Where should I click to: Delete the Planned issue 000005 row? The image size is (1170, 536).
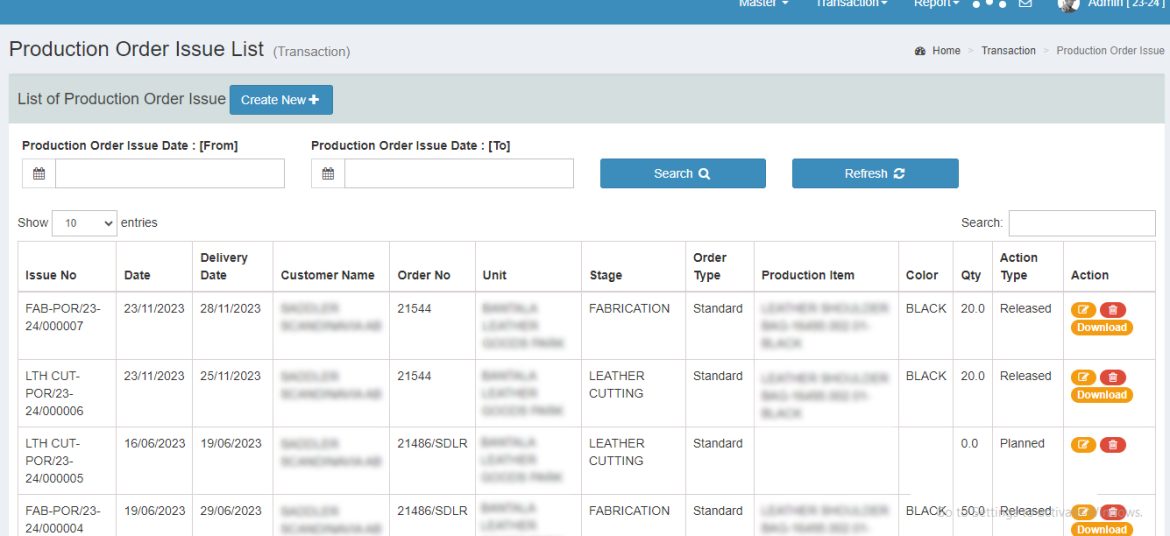coord(1112,445)
